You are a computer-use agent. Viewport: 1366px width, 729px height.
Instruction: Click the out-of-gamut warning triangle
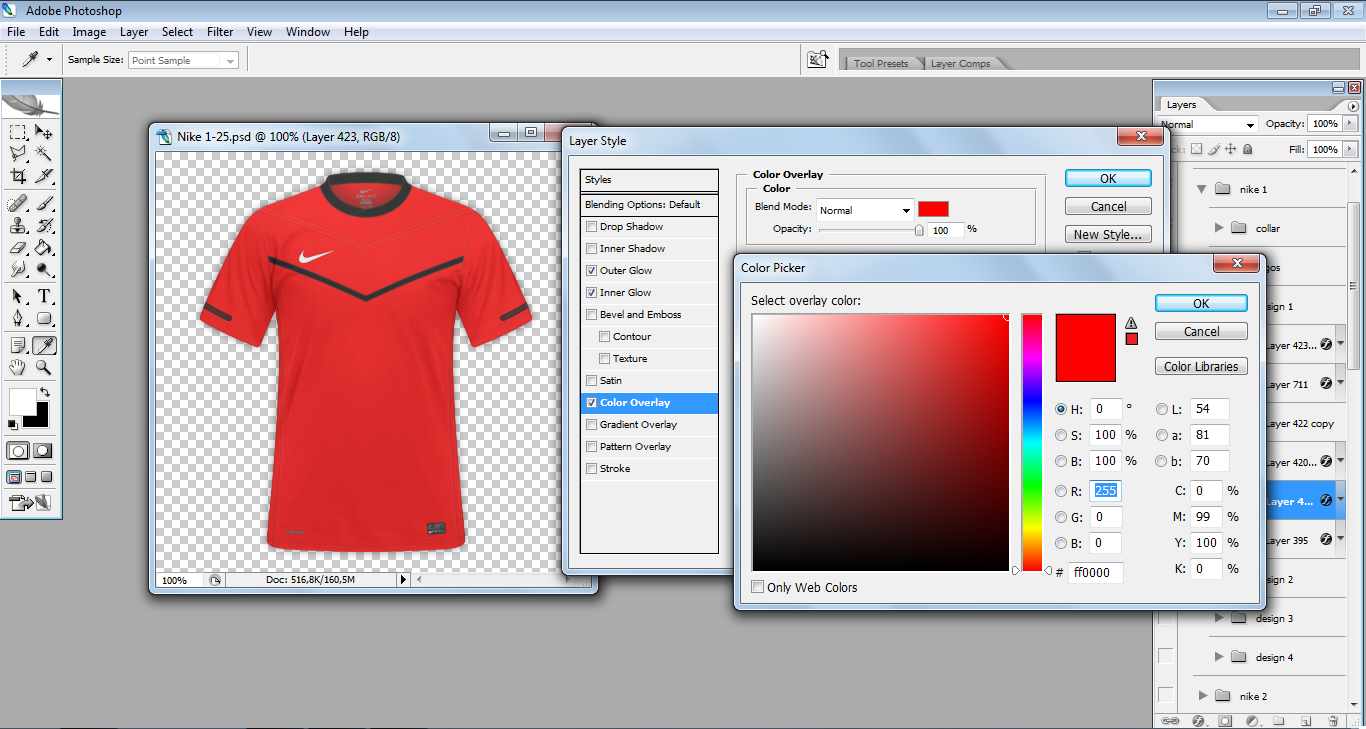[x=1131, y=322]
